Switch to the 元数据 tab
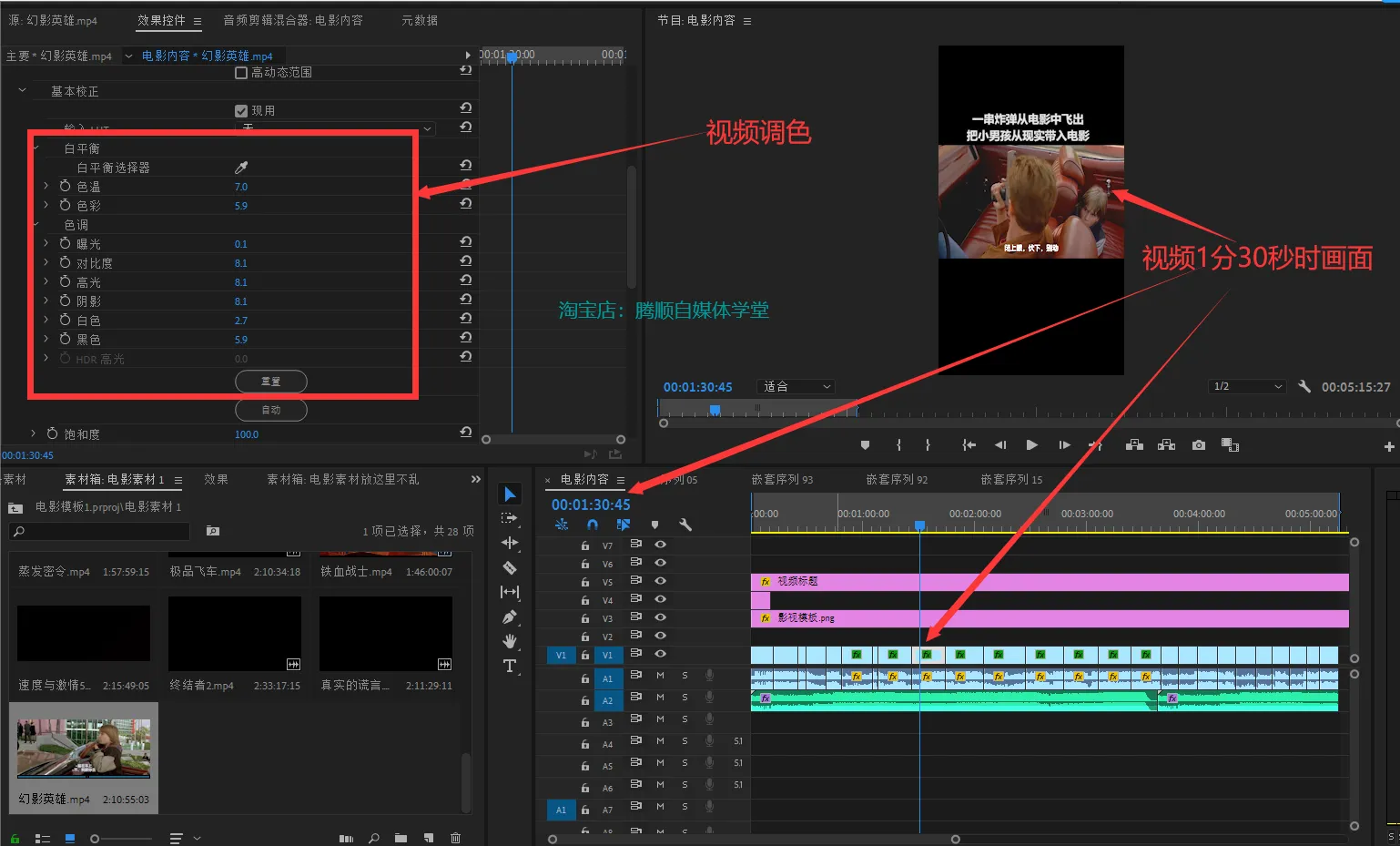 [x=420, y=20]
